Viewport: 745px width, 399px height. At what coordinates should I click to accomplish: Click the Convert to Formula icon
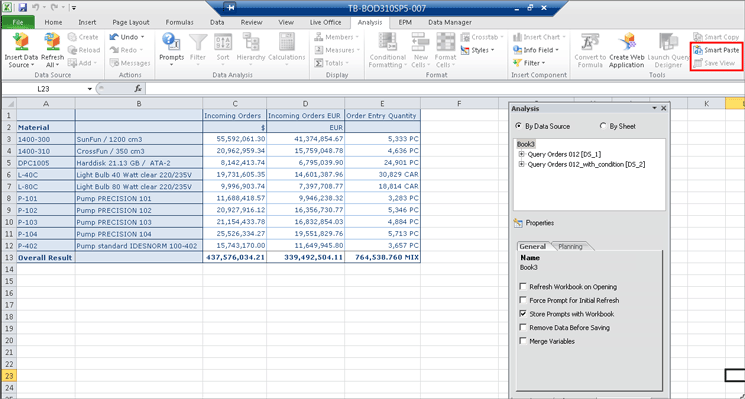[590, 42]
